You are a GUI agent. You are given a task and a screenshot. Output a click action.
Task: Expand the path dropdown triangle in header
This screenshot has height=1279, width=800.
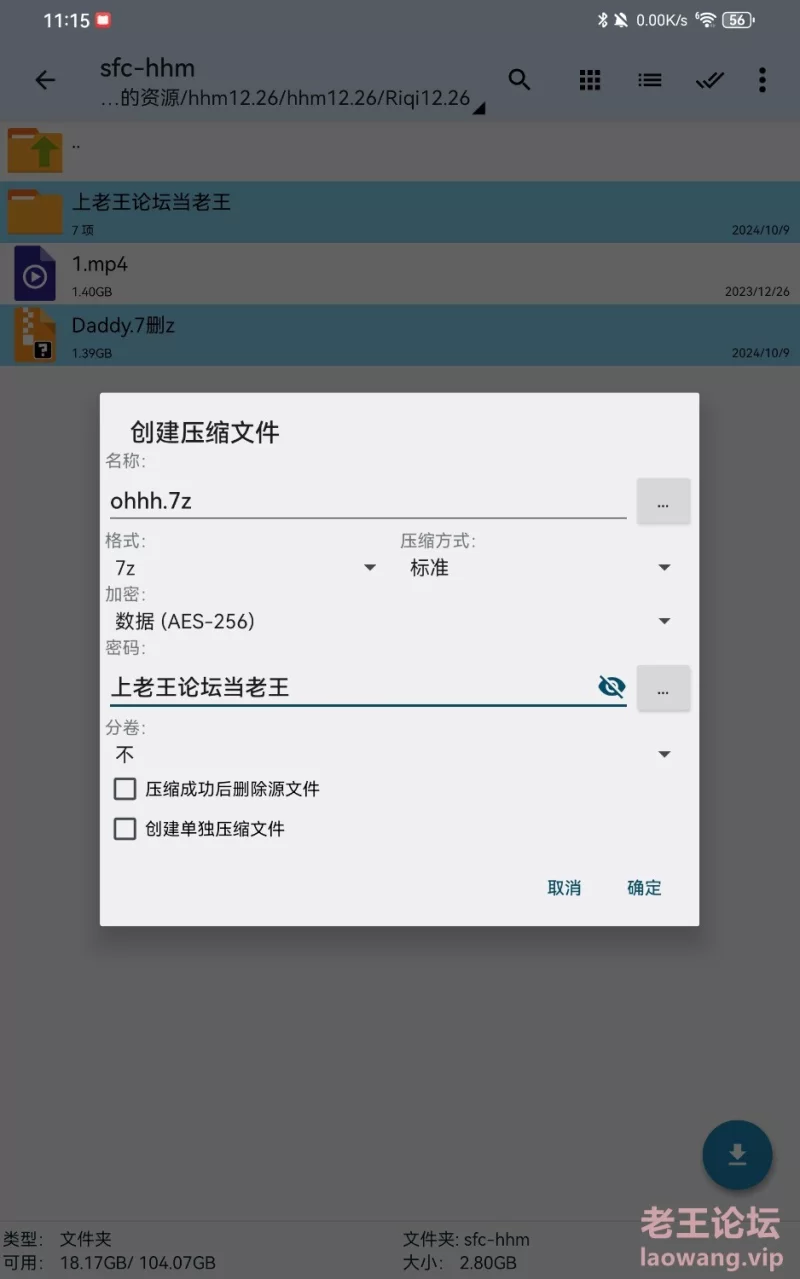point(479,109)
